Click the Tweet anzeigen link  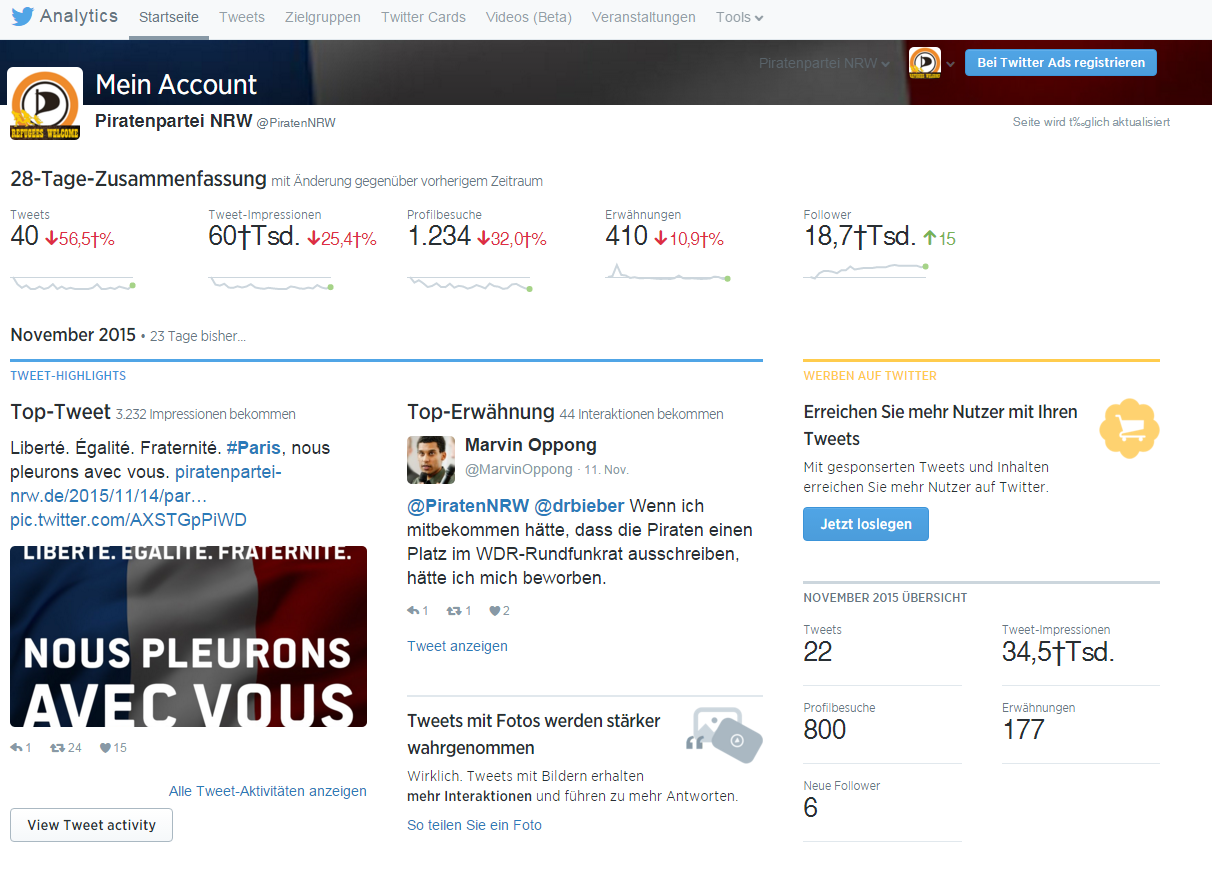pyautogui.click(x=457, y=646)
